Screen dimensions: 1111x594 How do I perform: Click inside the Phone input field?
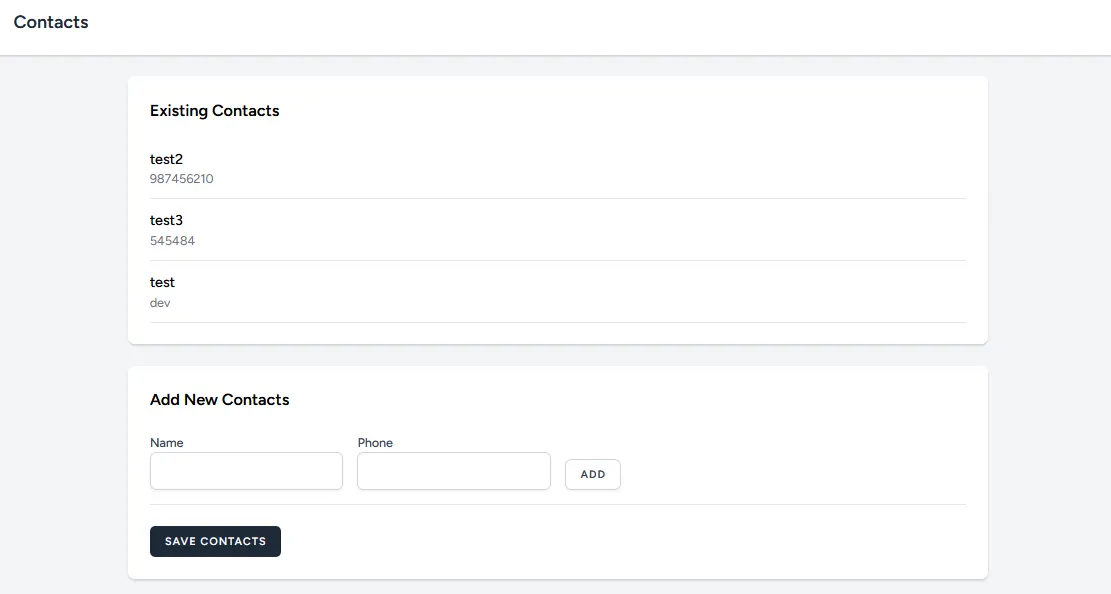coord(453,470)
